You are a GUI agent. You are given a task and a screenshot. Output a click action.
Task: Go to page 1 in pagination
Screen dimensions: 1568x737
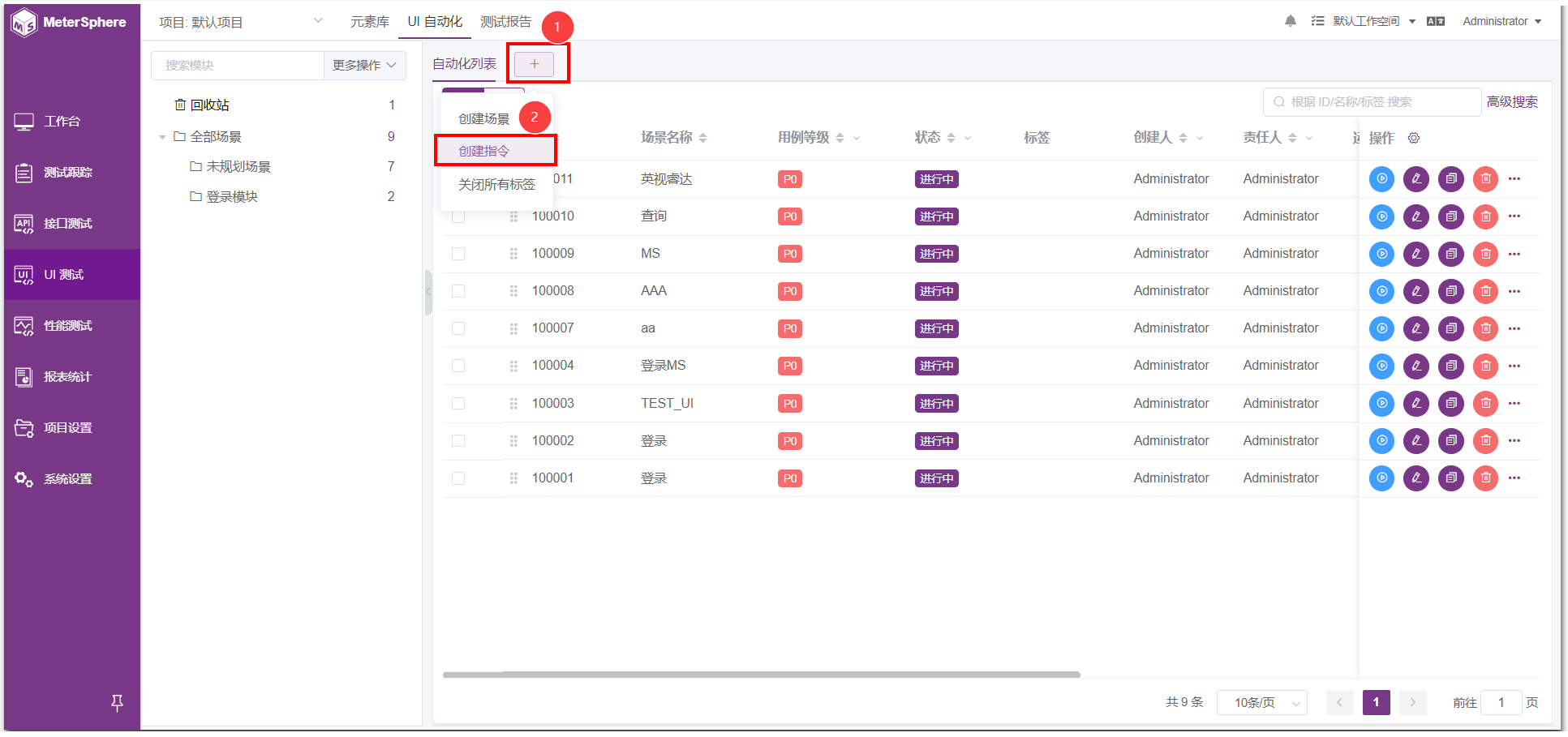(1377, 702)
